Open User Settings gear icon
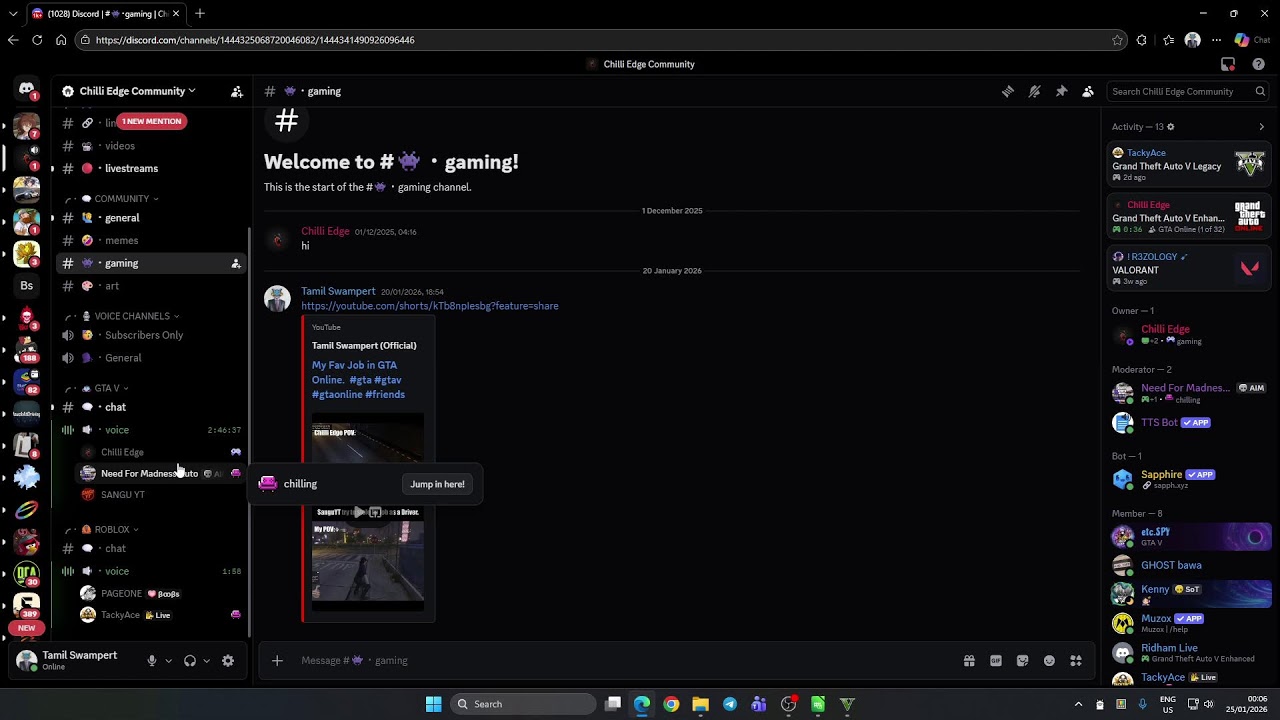 pos(228,660)
